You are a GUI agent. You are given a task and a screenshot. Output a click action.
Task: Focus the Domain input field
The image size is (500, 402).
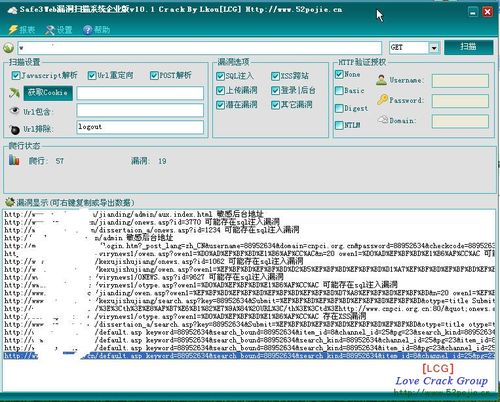click(x=460, y=121)
